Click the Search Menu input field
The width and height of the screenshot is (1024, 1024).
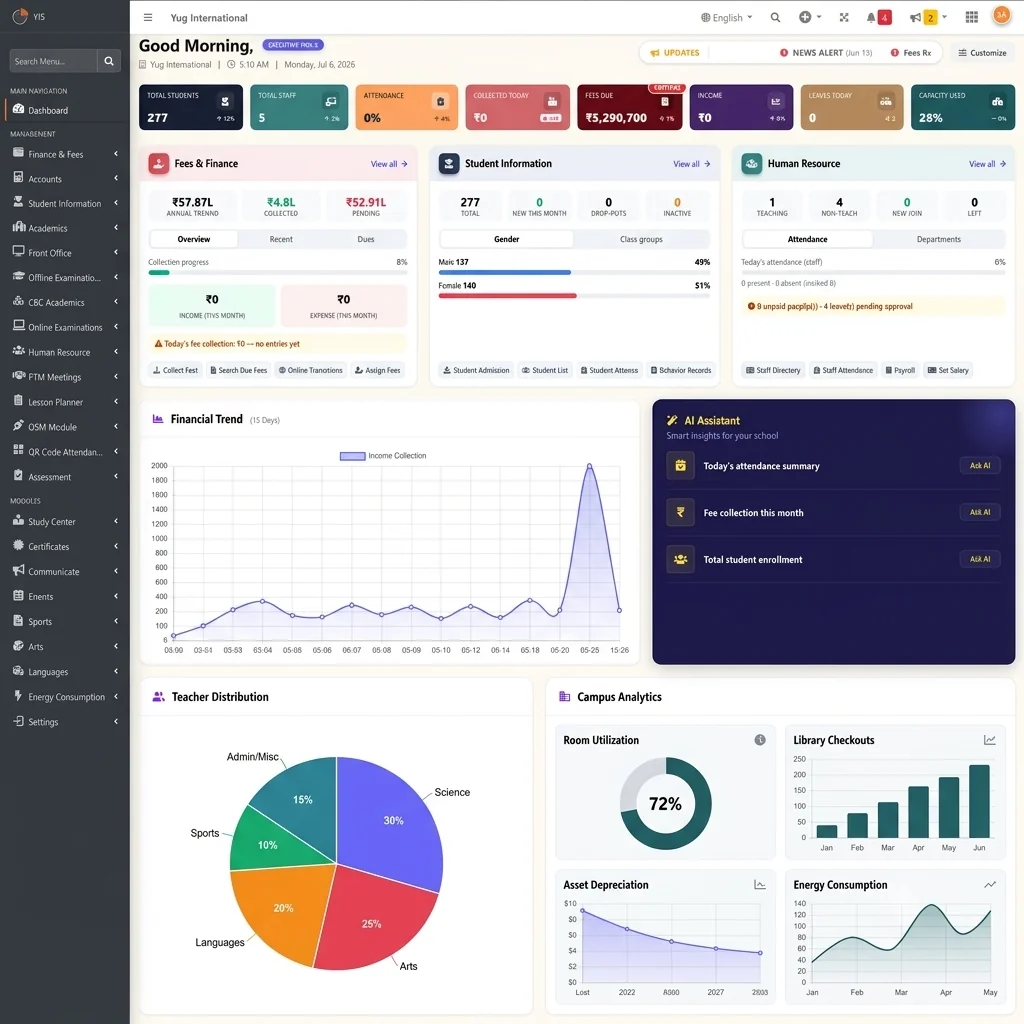[x=54, y=61]
